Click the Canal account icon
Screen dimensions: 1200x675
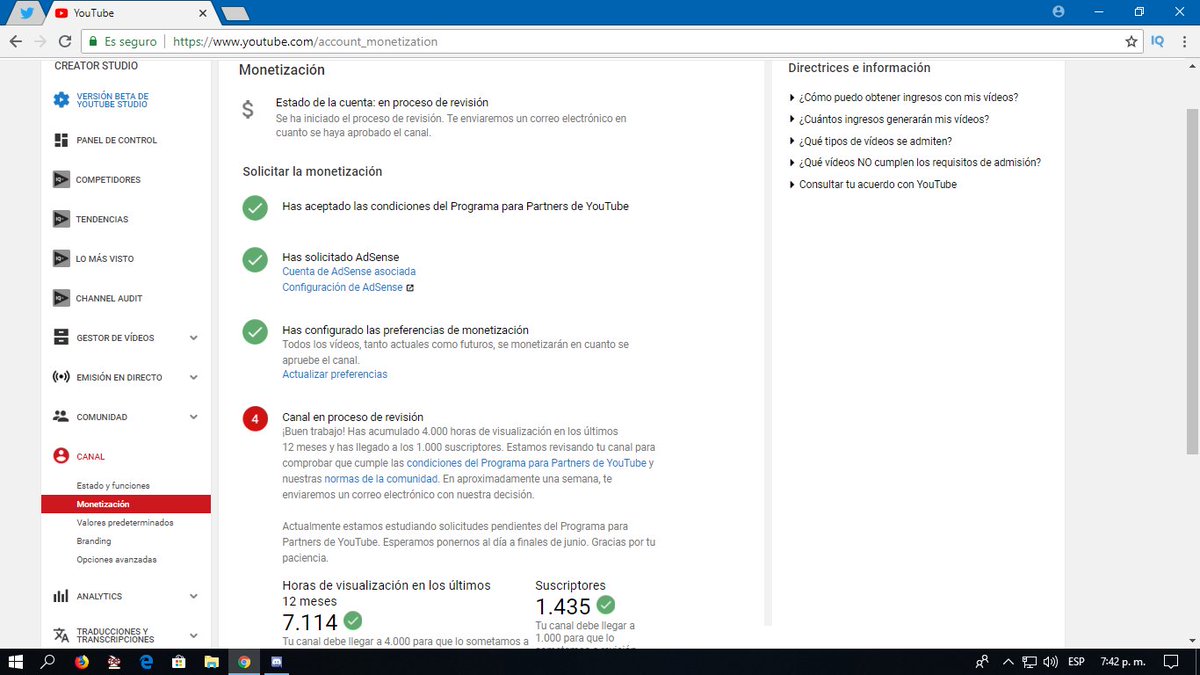(61, 457)
